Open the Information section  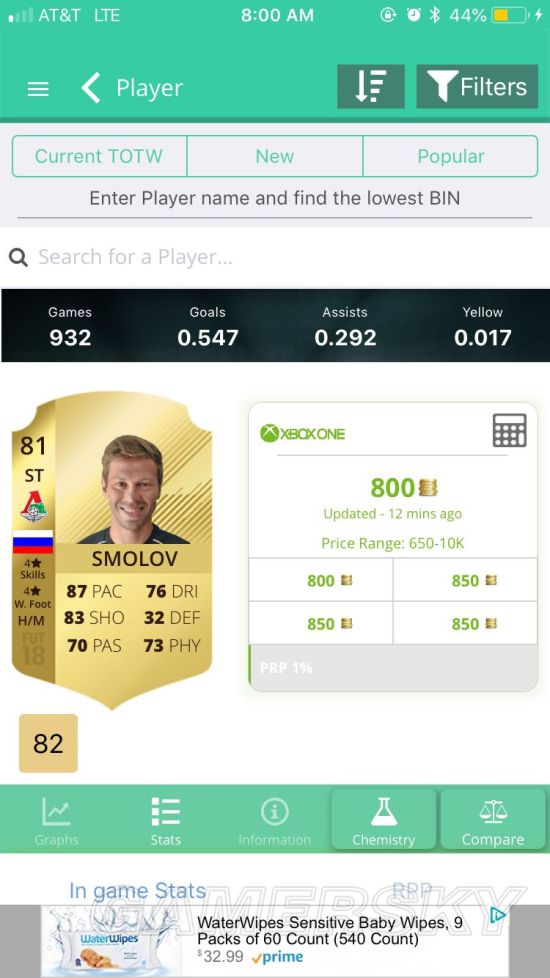pyautogui.click(x=274, y=820)
